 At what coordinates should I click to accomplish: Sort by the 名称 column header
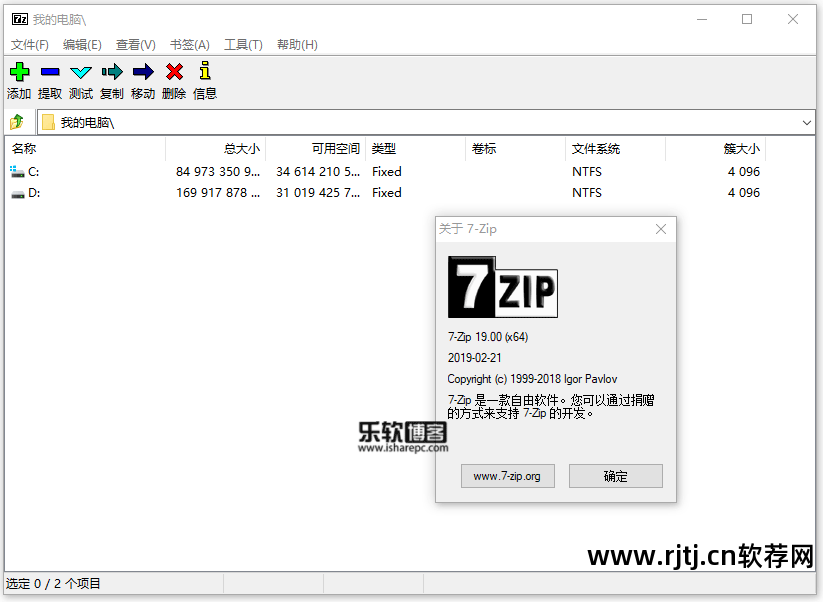pos(85,149)
